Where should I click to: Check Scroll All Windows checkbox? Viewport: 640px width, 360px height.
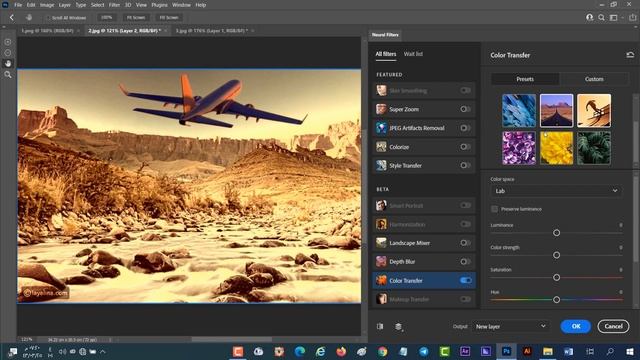(48, 18)
